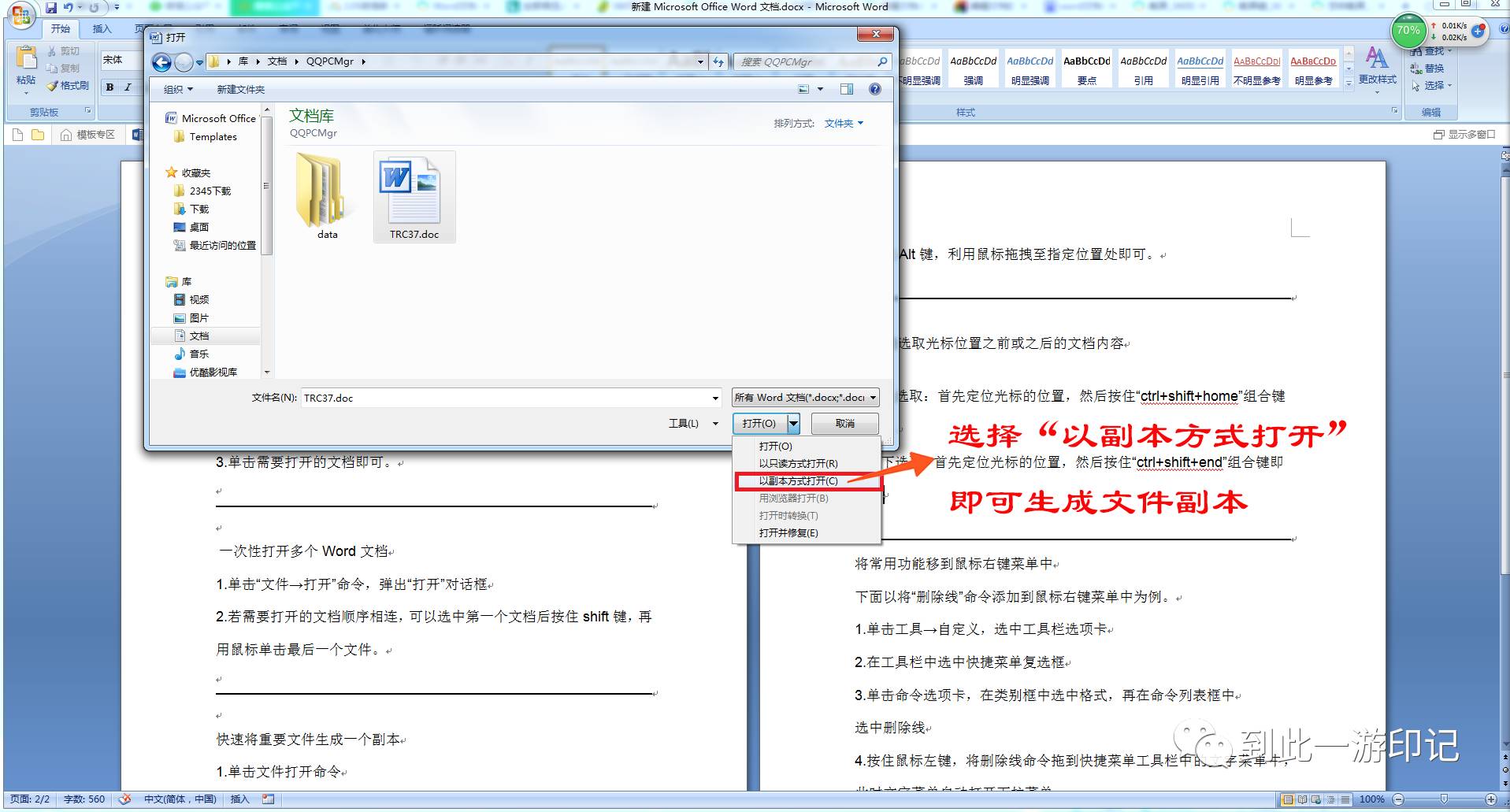The width and height of the screenshot is (1510, 812).
Task: Click the 取消 cancel button
Action: pos(845,424)
